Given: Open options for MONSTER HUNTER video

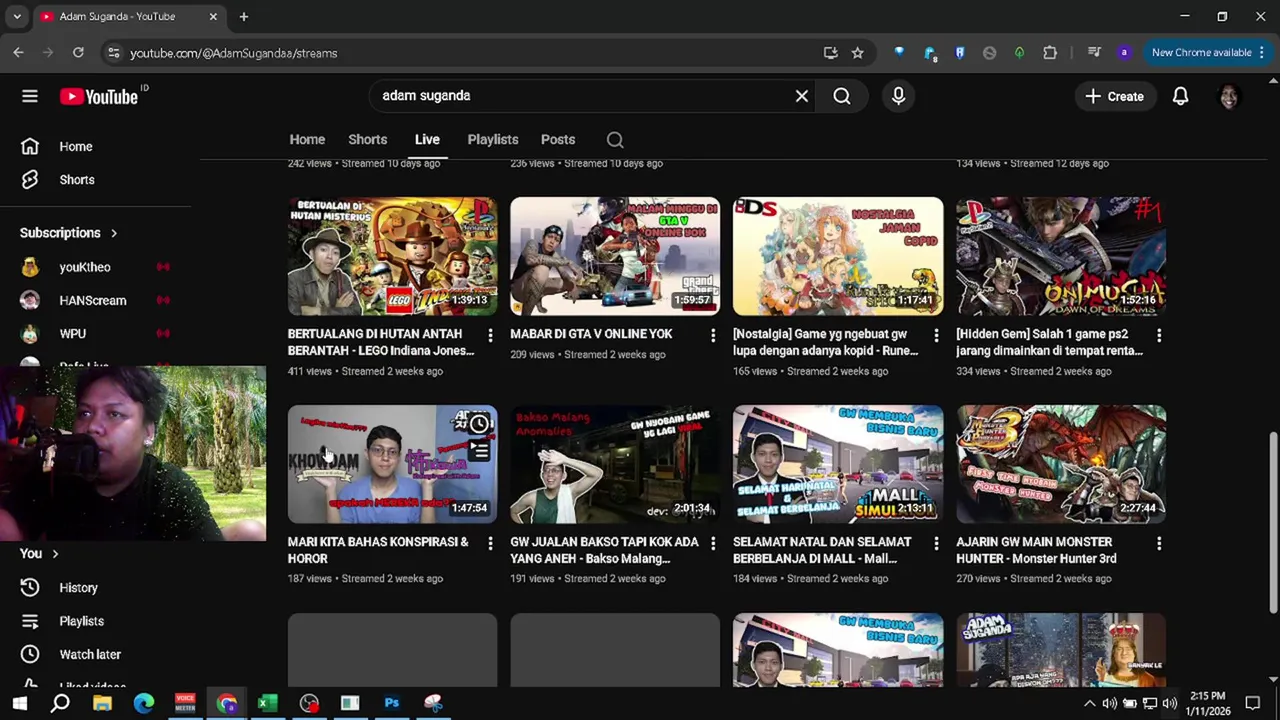Looking at the screenshot, I should pyautogui.click(x=1159, y=543).
